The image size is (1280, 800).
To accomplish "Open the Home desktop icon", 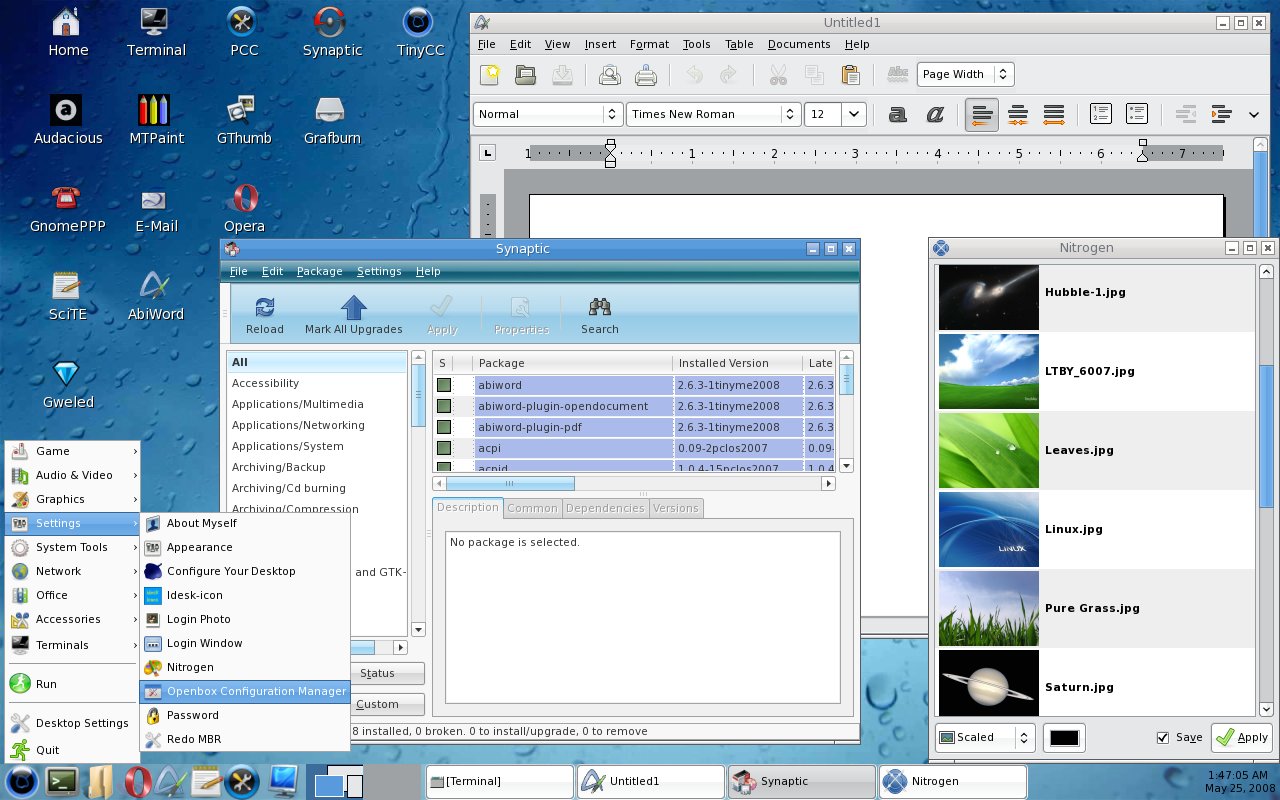I will (68, 32).
